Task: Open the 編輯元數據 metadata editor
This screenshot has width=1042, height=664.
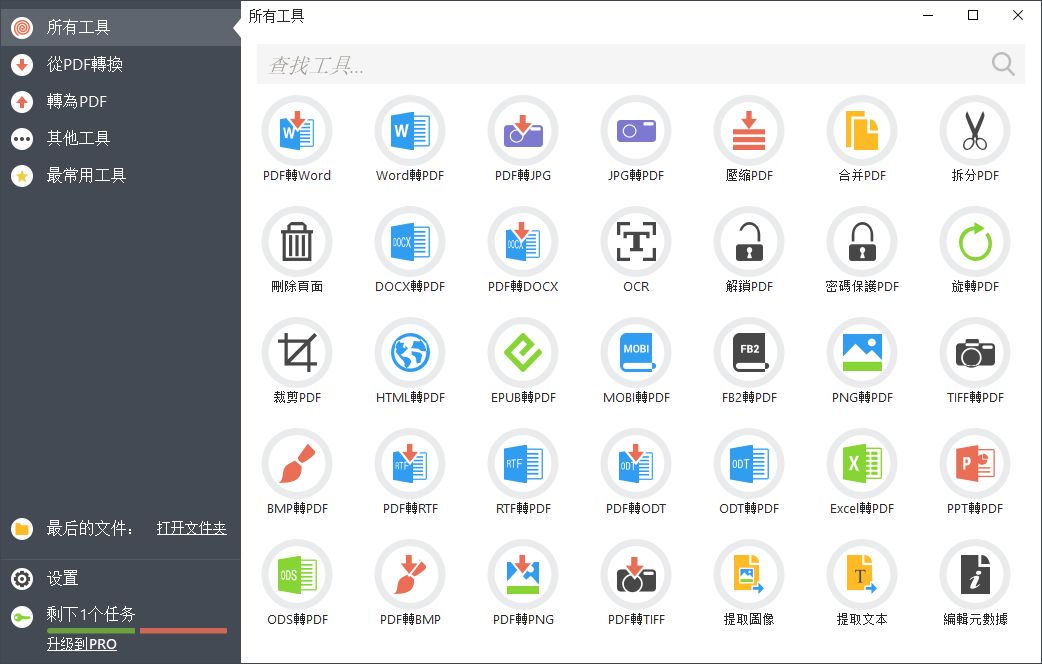Action: point(974,575)
